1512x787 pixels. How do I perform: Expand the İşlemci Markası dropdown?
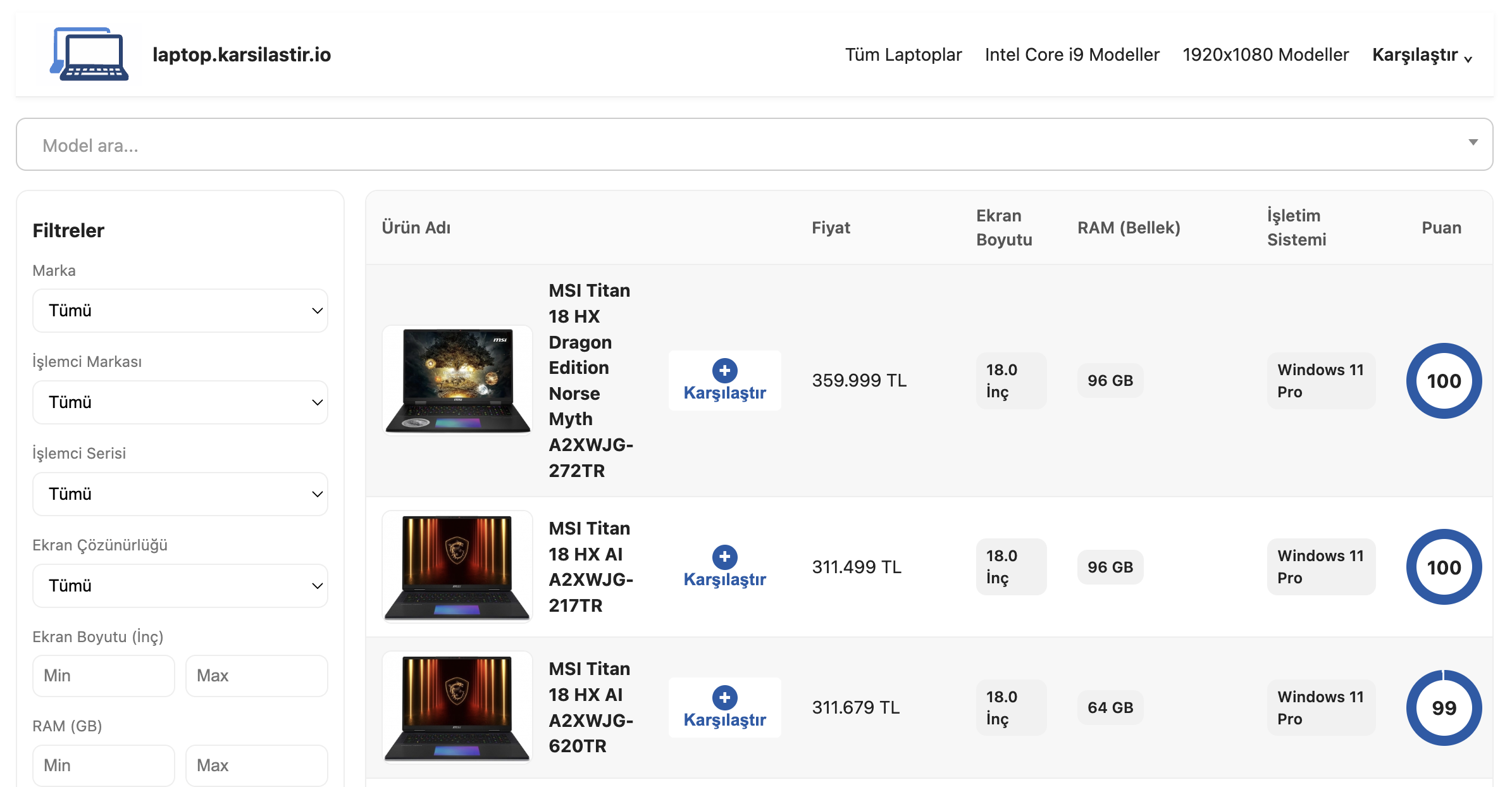point(180,402)
